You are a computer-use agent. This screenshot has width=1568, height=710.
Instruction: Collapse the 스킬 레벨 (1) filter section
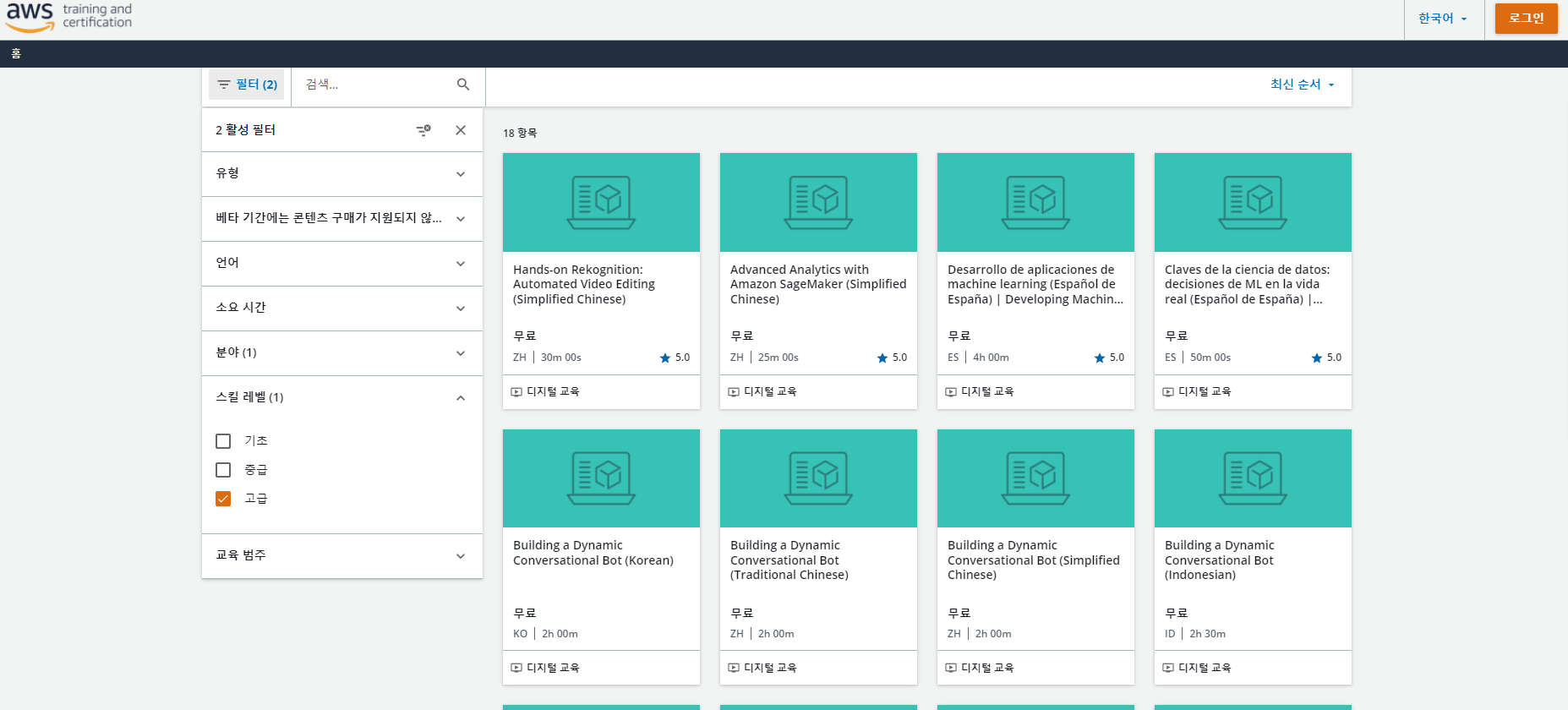342,398
